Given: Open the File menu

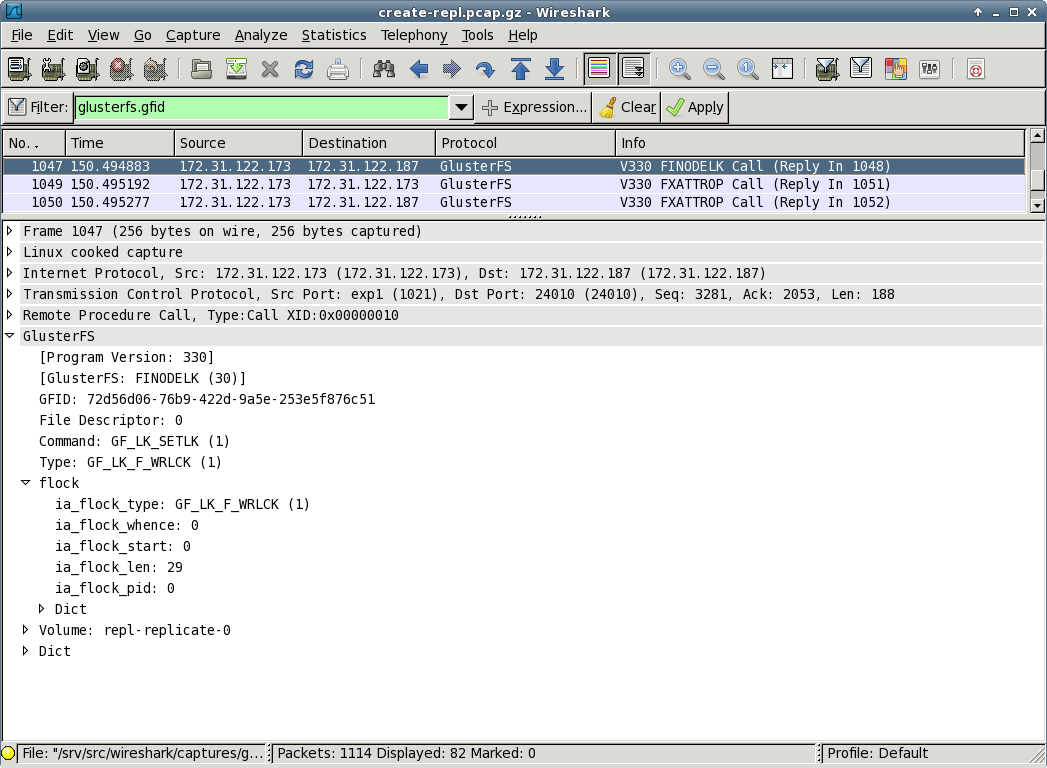Looking at the screenshot, I should [21, 35].
